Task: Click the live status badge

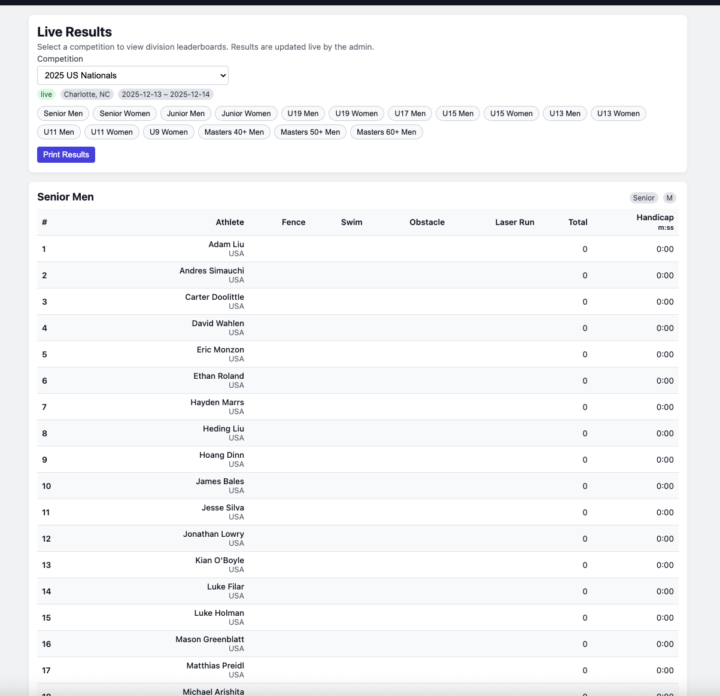Action: click(46, 94)
